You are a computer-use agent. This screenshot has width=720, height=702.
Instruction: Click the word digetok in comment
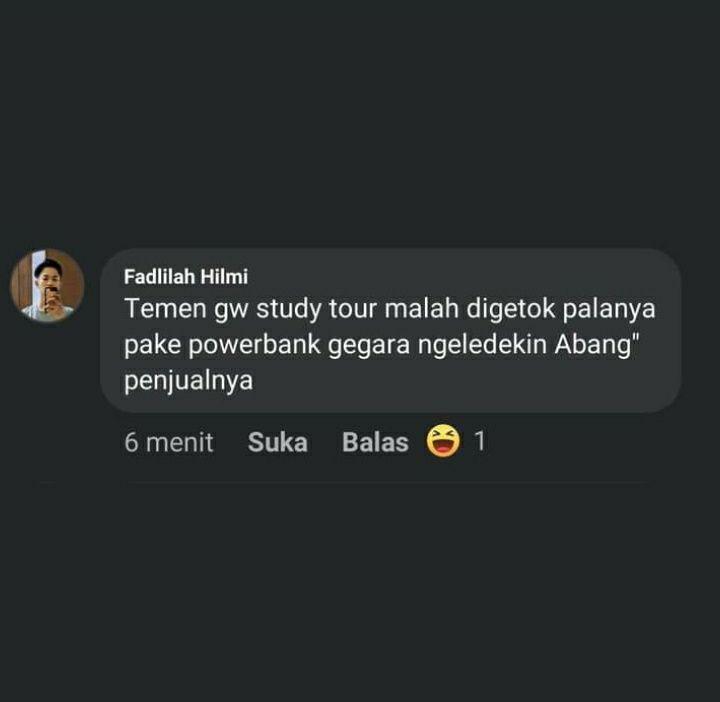pos(511,309)
